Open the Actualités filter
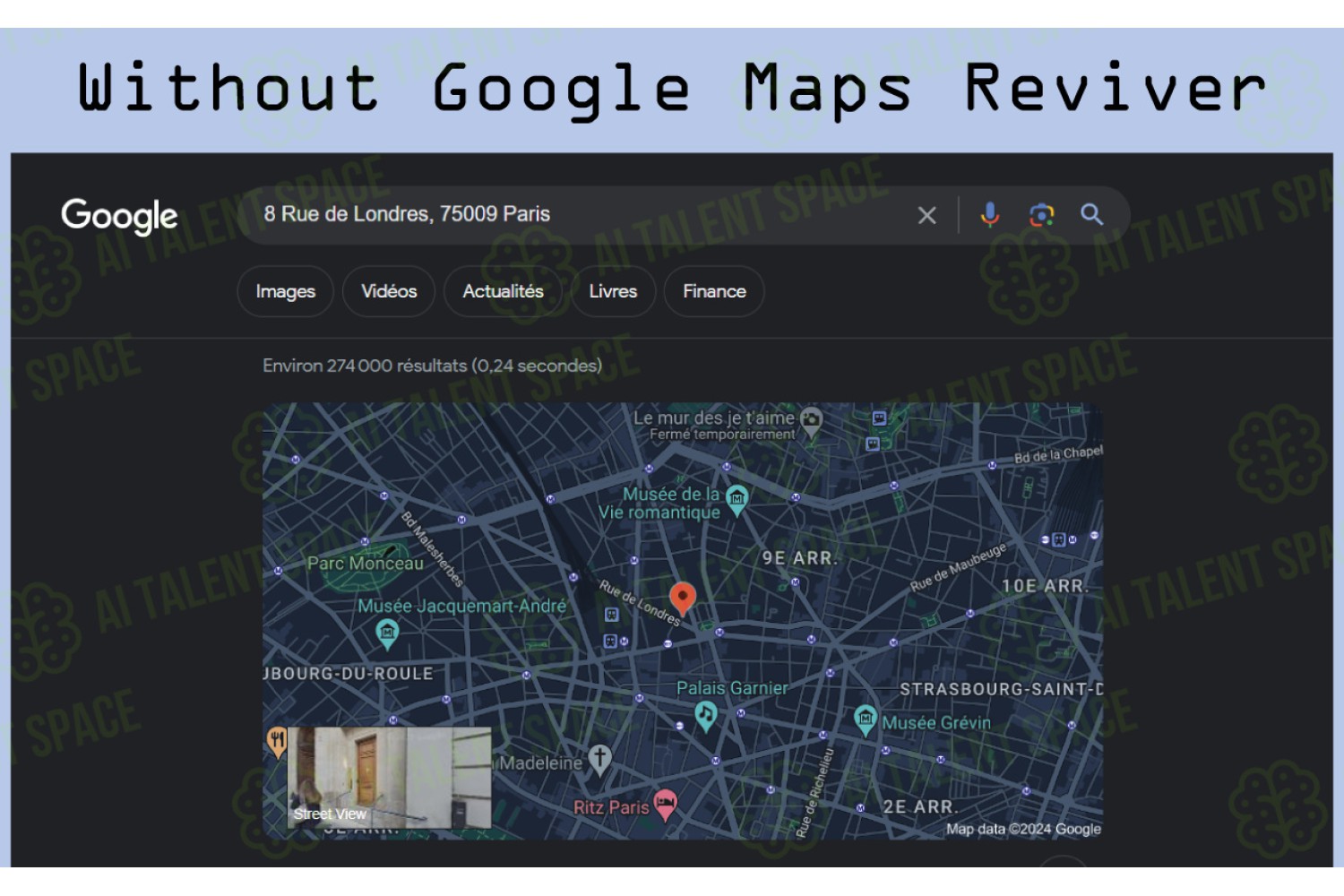The height and width of the screenshot is (896, 1344). [503, 291]
